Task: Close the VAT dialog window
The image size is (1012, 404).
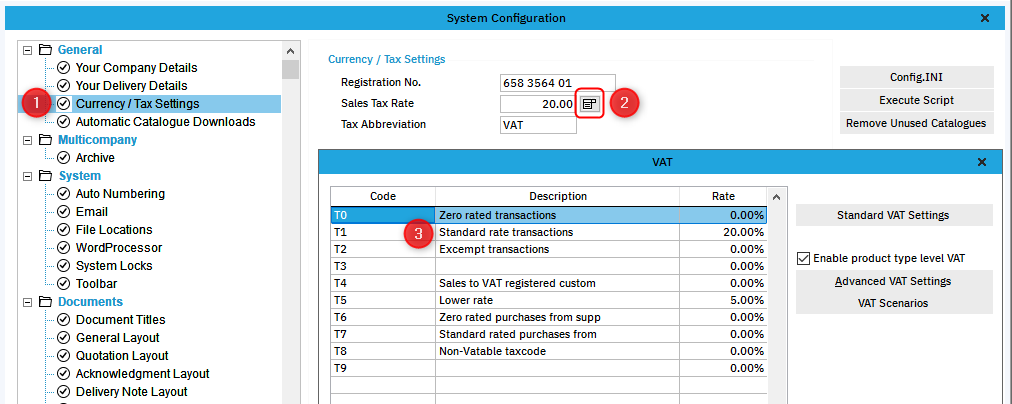Action: click(982, 162)
